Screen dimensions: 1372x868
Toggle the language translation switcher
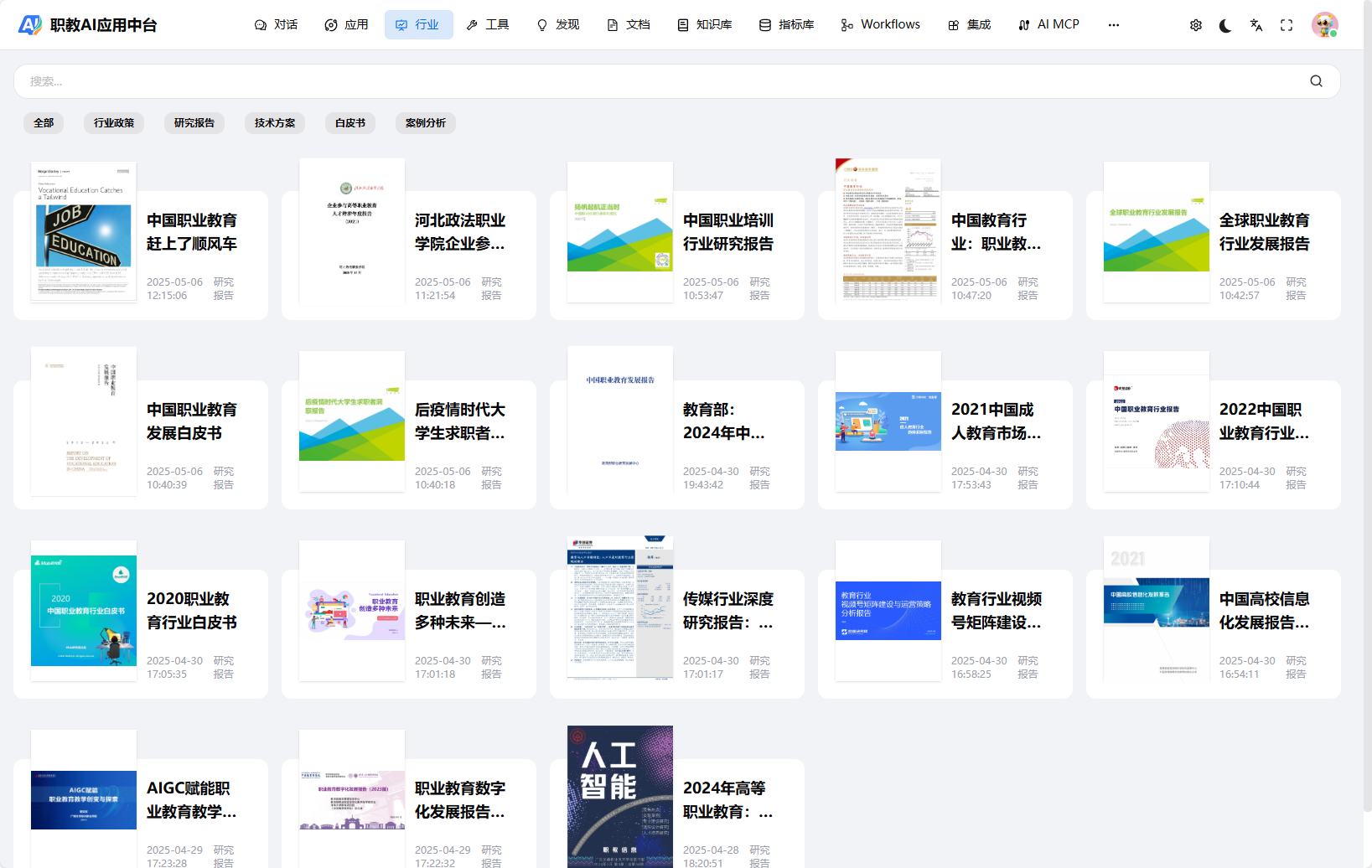(1256, 25)
